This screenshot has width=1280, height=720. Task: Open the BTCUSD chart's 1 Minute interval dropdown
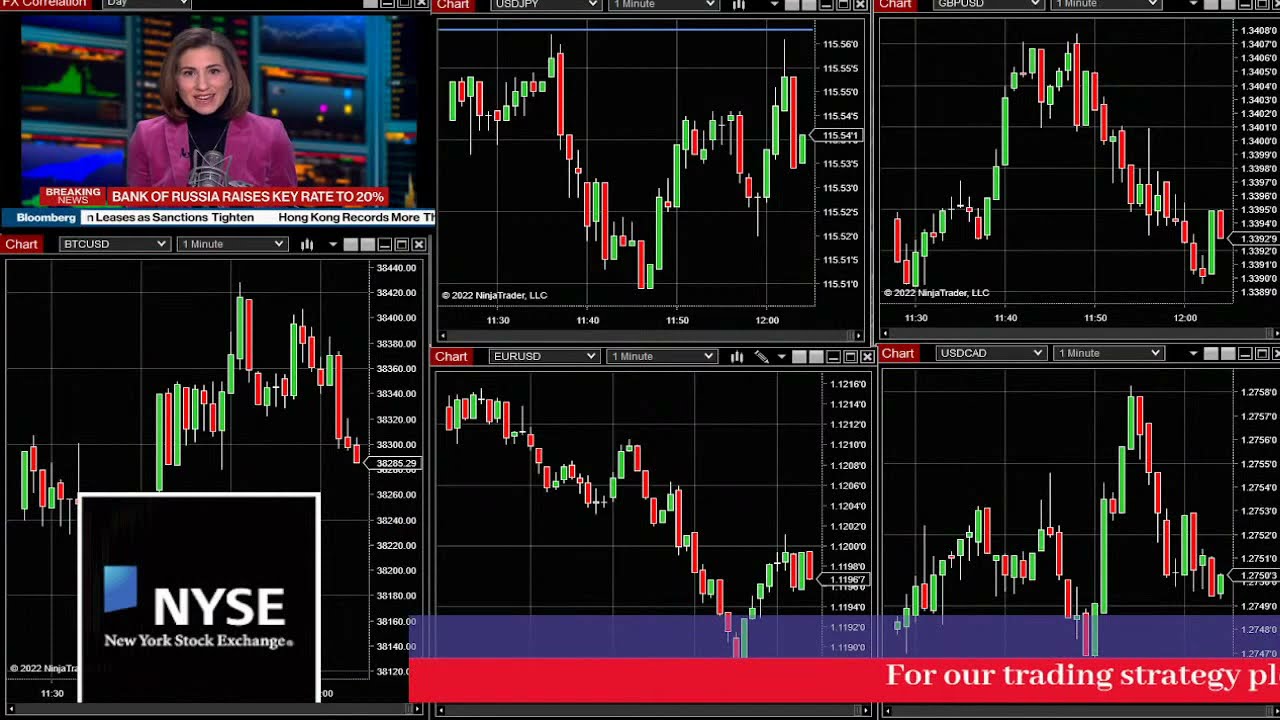pos(232,244)
